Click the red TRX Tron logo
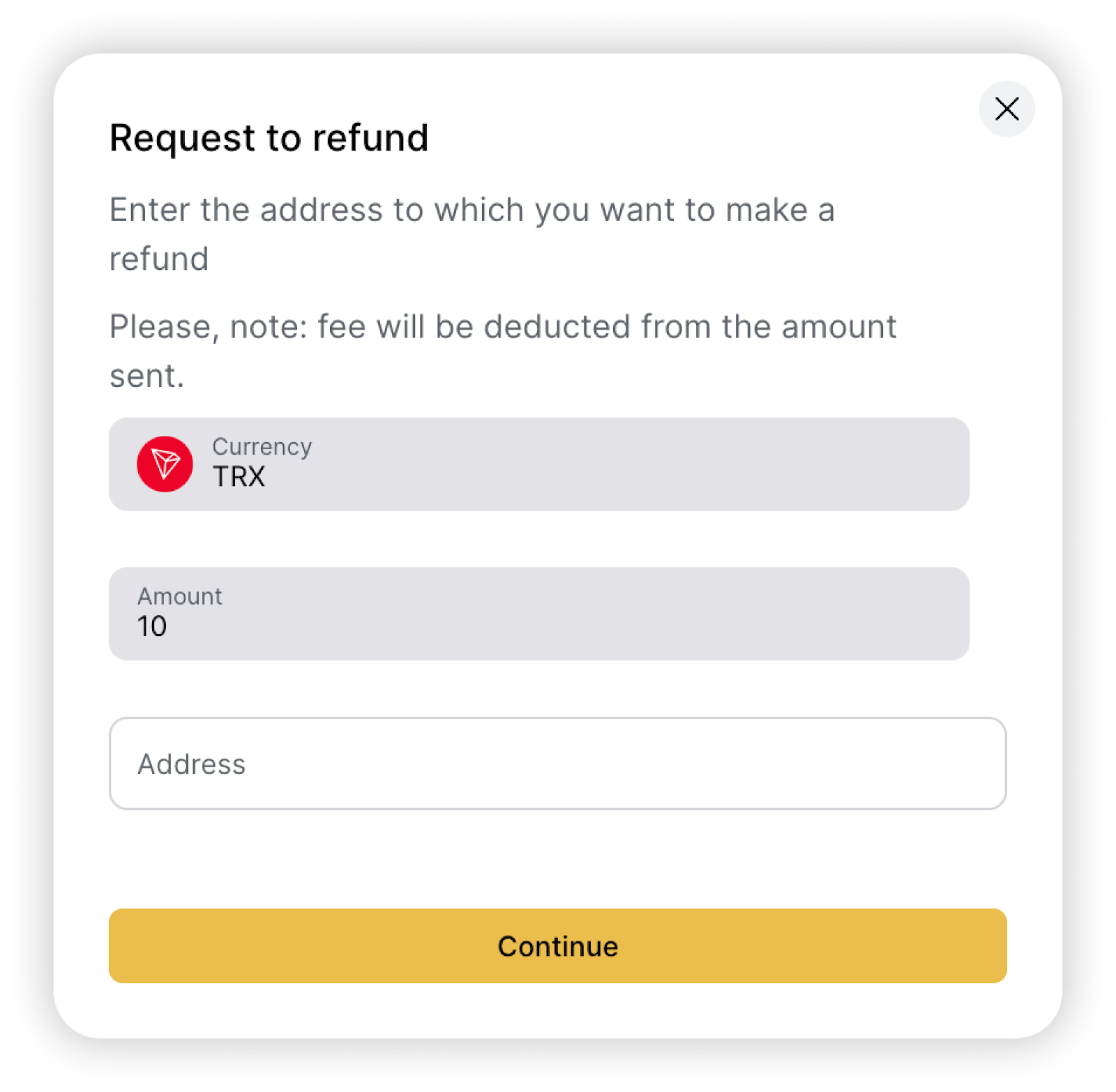 click(165, 464)
